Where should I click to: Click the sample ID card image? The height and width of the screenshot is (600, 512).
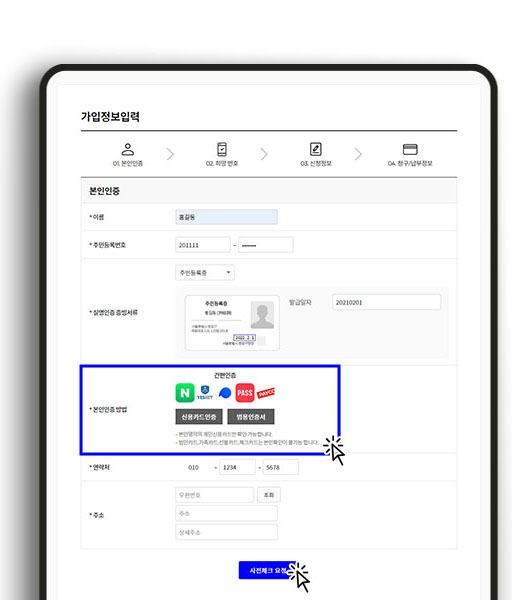click(232, 323)
